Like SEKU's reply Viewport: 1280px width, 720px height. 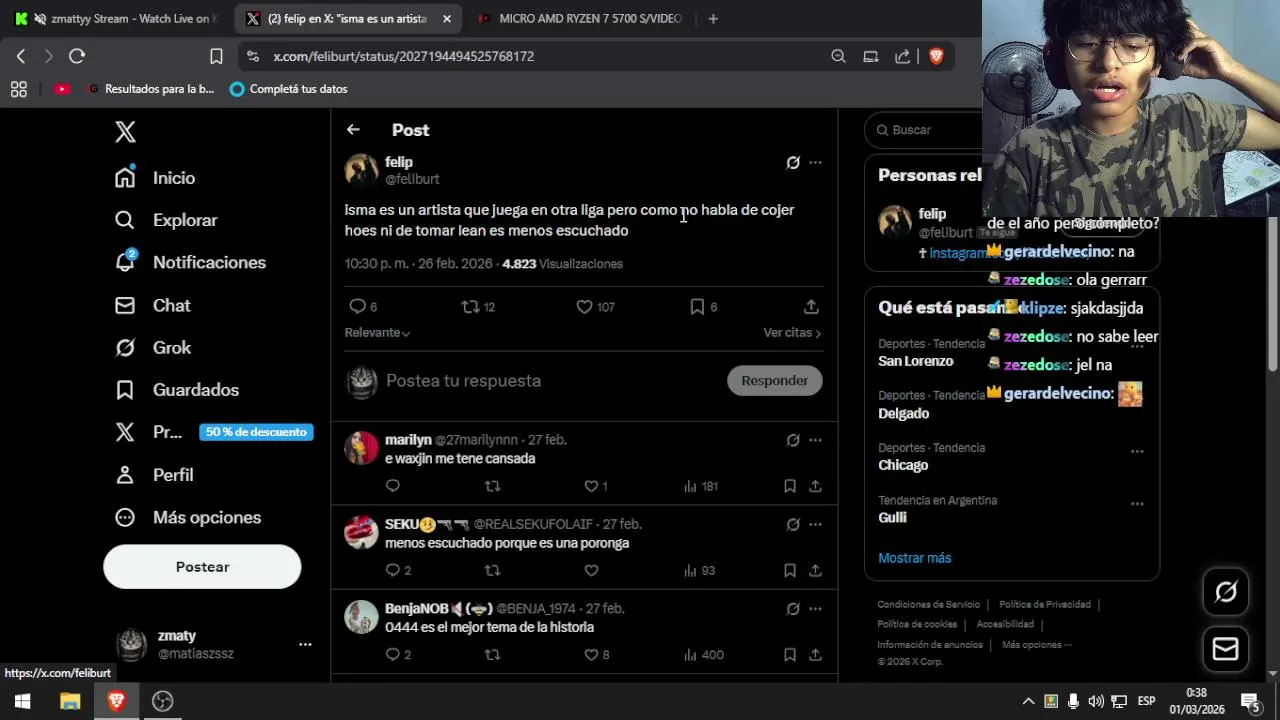[591, 571]
